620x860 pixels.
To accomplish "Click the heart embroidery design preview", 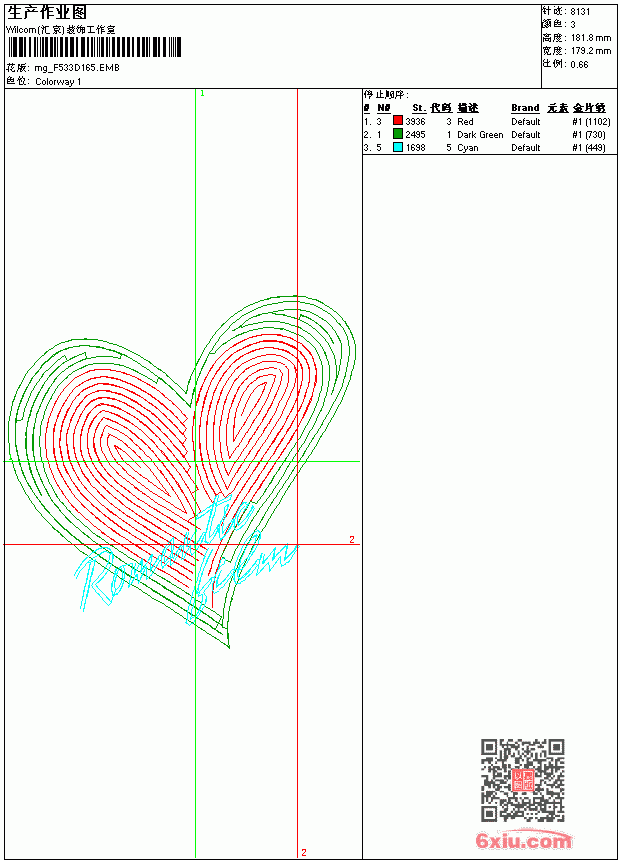I will 182,471.
